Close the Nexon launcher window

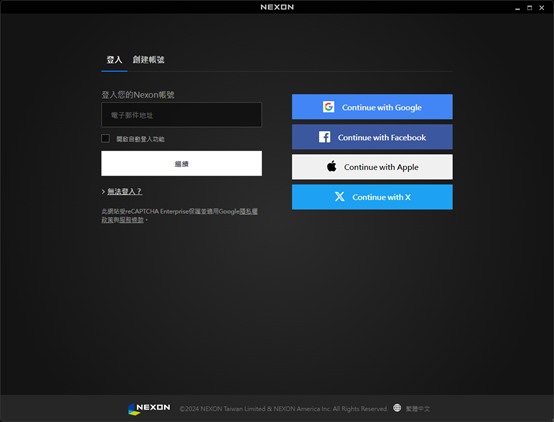point(541,8)
